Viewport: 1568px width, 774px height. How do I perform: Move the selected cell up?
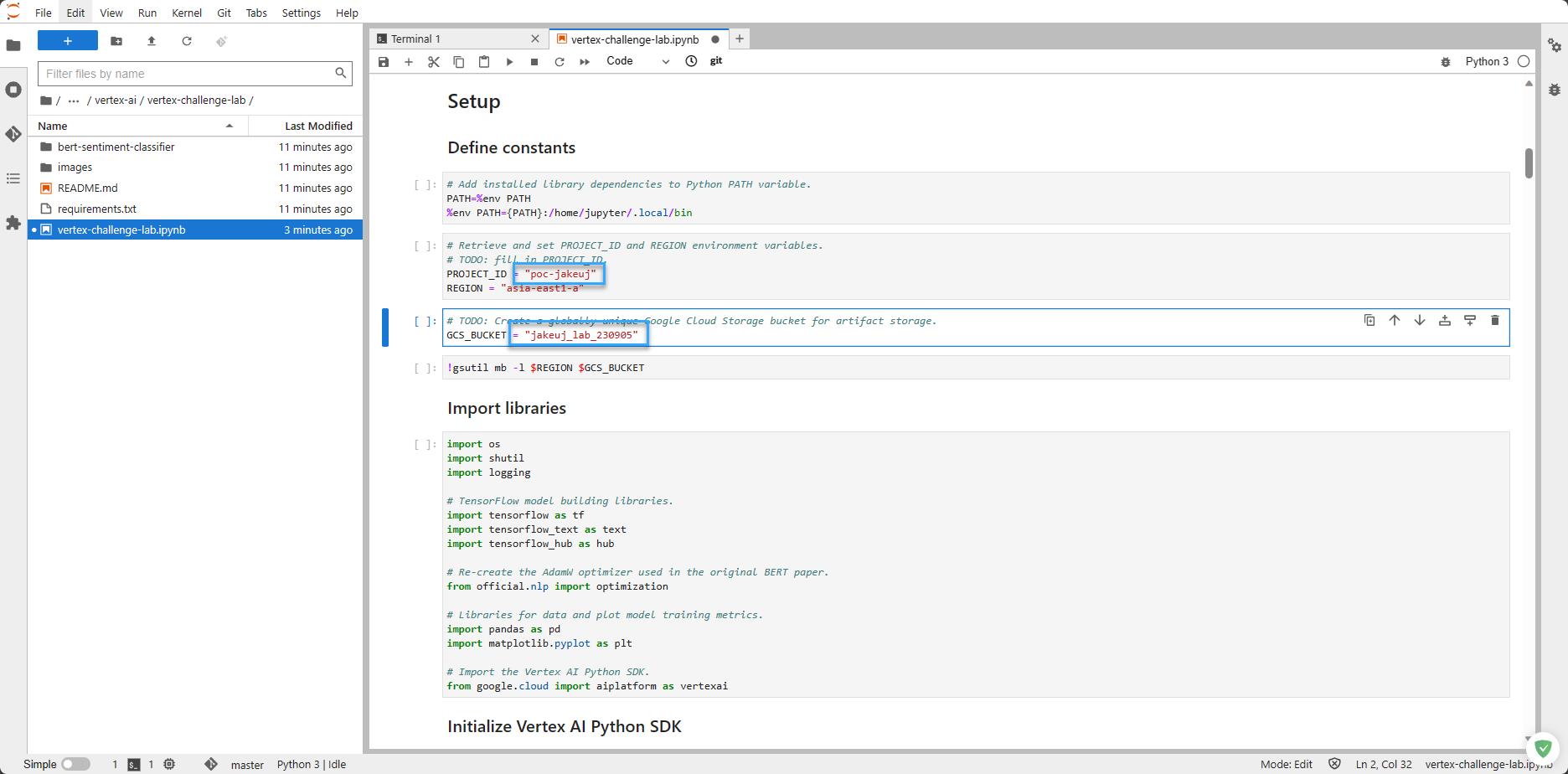(1394, 320)
